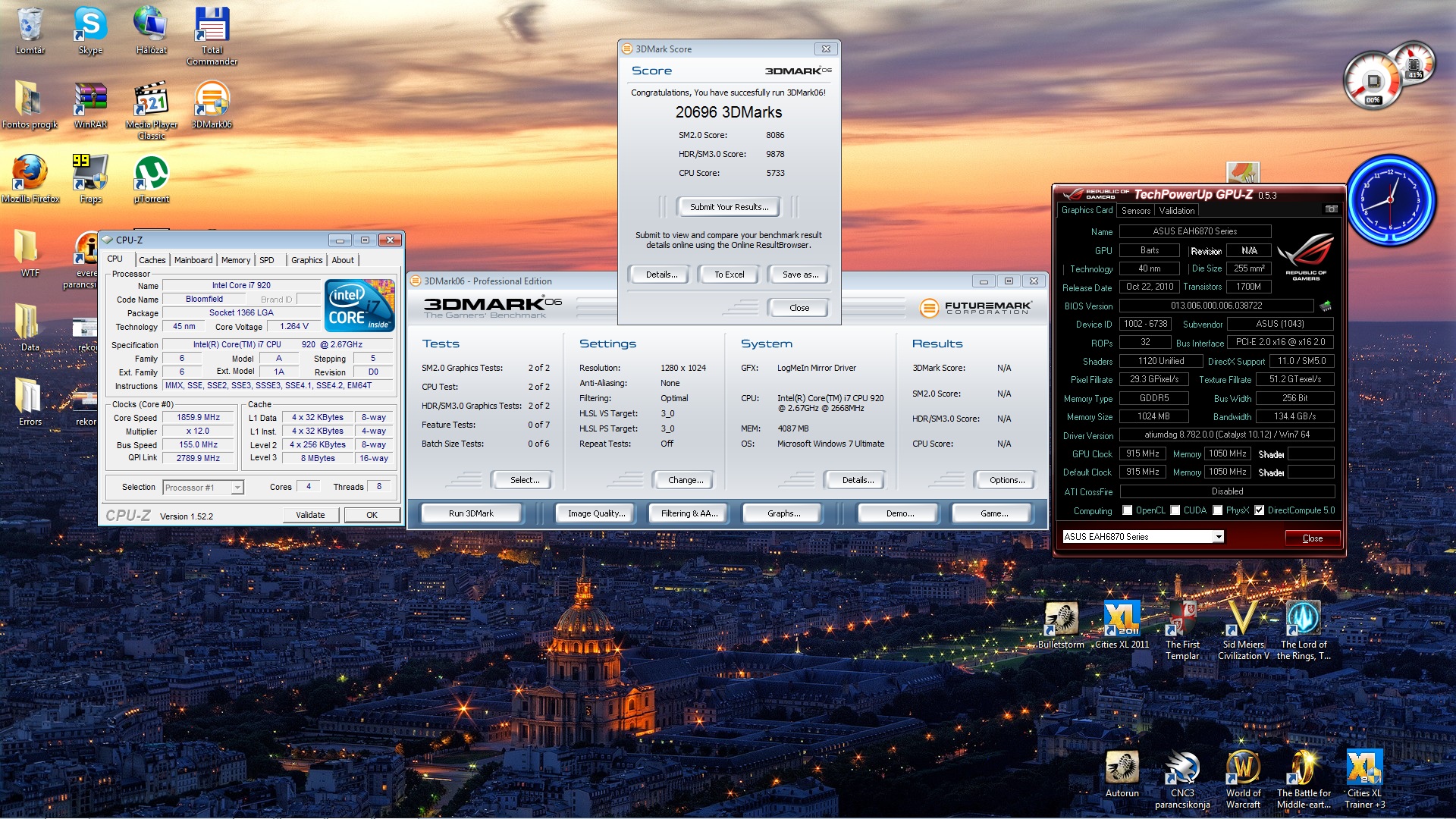
Task: Launch The First Templar shortcut
Action: pyautogui.click(x=1183, y=630)
